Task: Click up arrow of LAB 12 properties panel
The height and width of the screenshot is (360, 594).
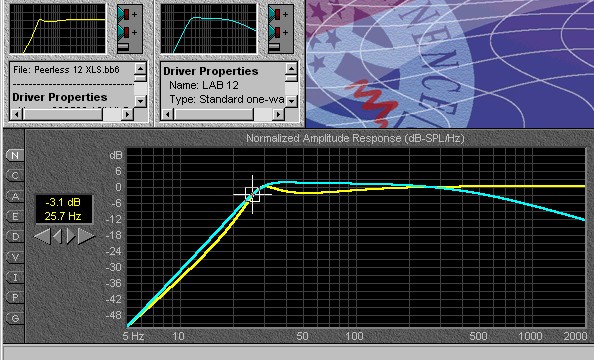Action: (291, 69)
